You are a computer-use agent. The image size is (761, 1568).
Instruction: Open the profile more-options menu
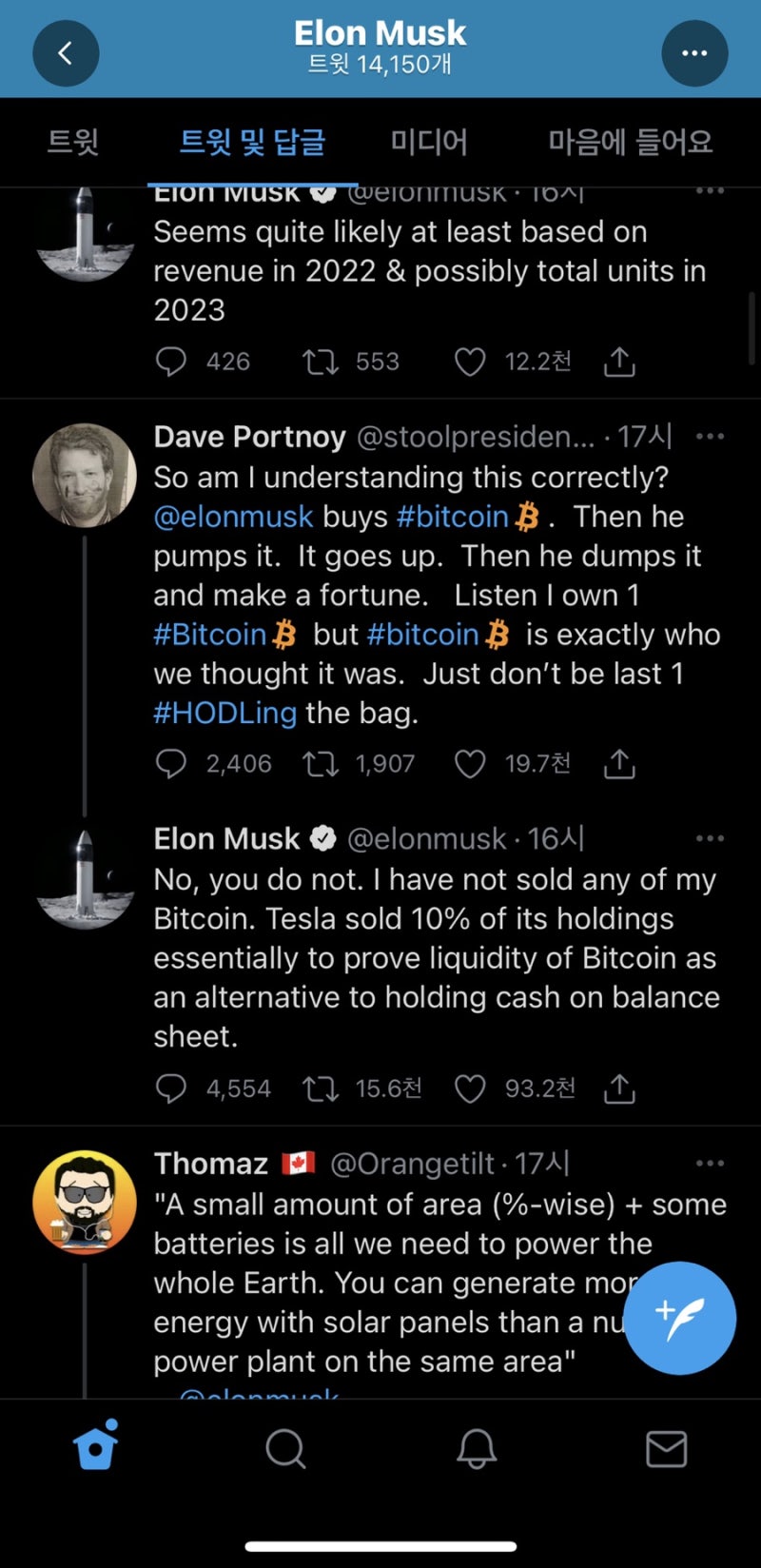click(x=694, y=53)
